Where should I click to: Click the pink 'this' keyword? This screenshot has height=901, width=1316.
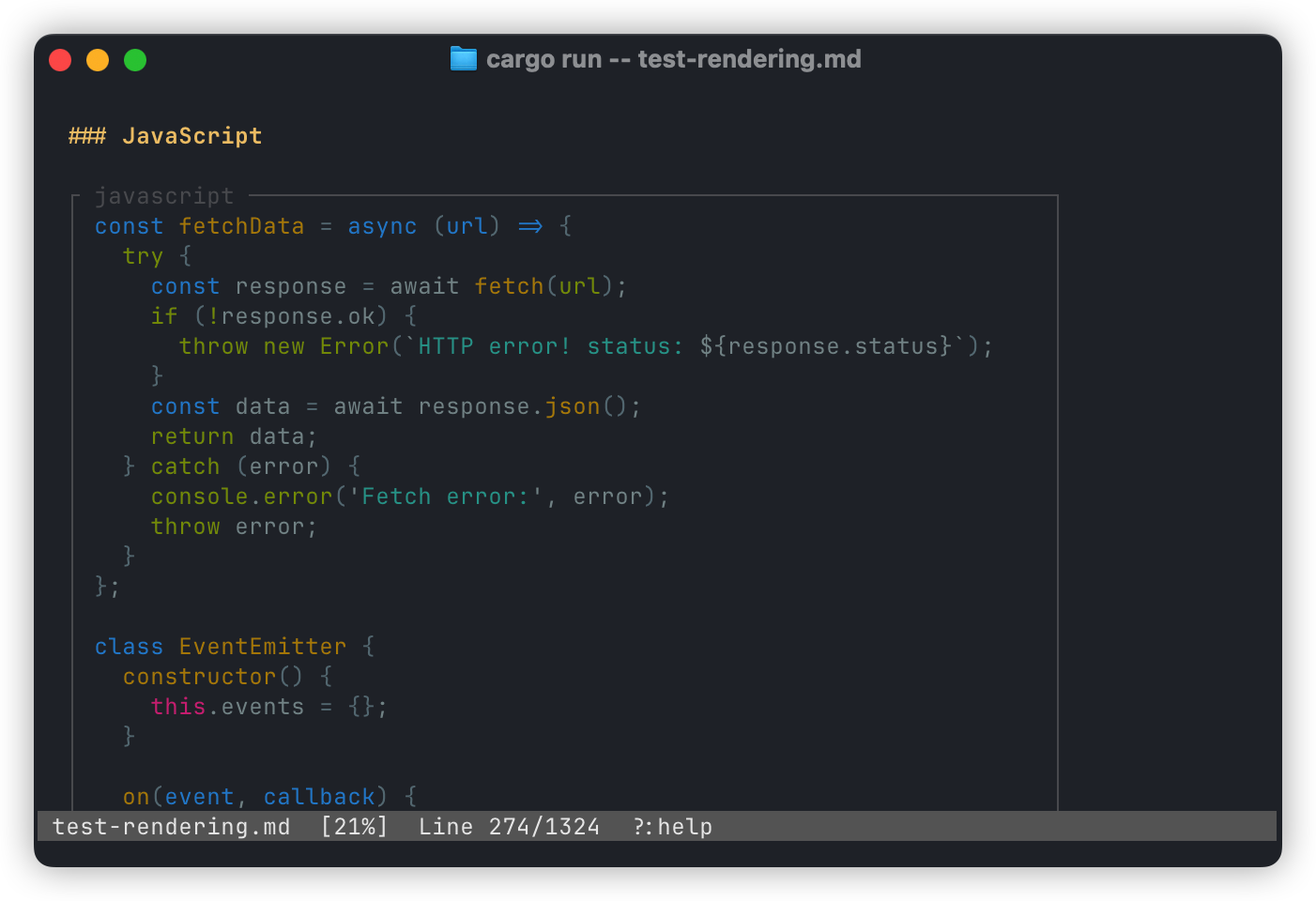pyautogui.click(x=178, y=707)
